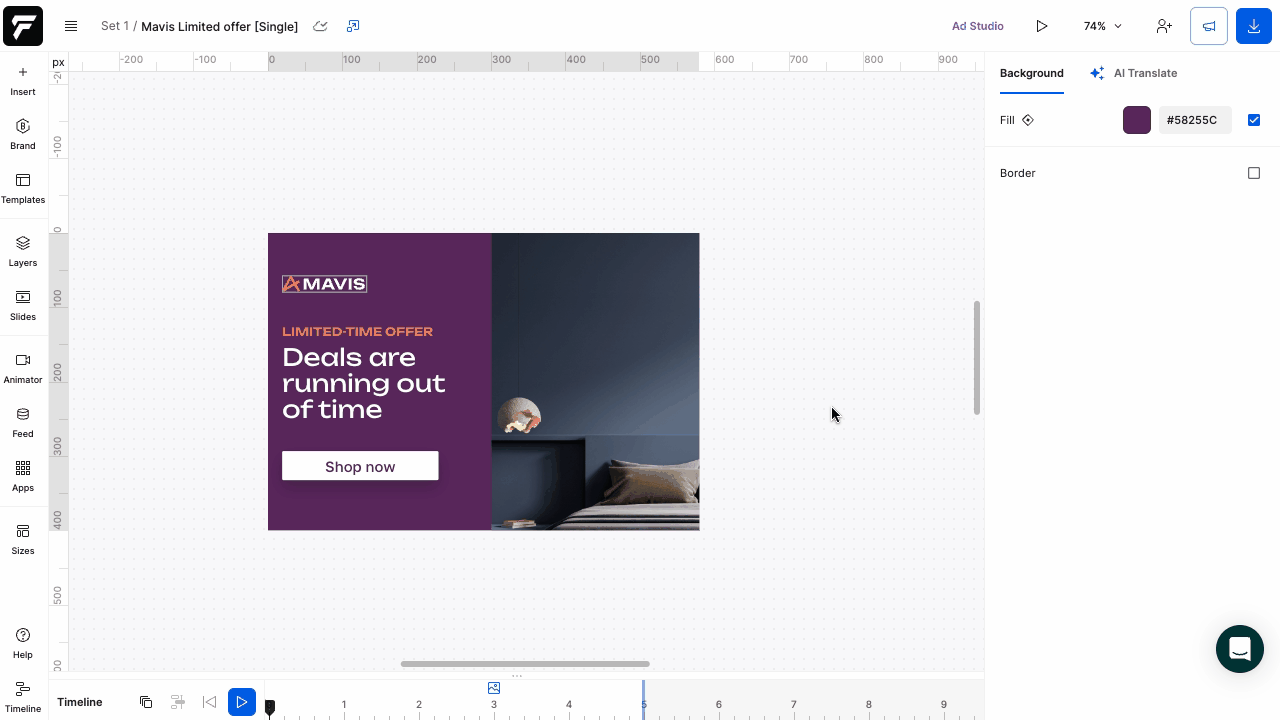
Task: Jump to timeline start
Action: click(209, 702)
